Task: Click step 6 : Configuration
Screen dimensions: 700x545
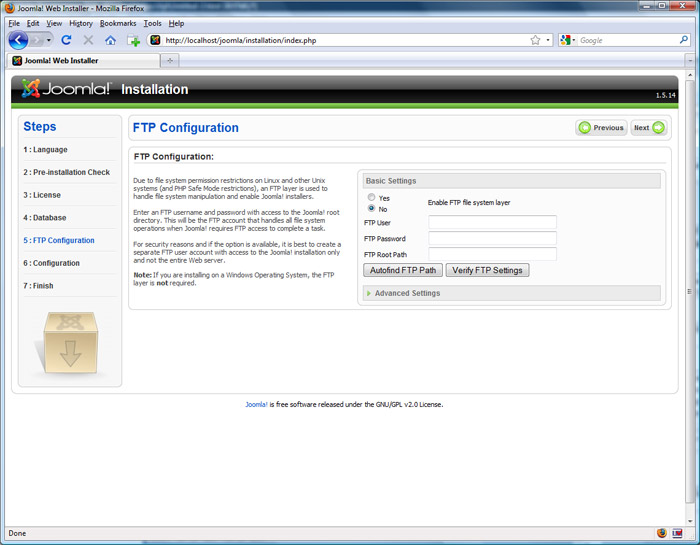Action: click(51, 263)
